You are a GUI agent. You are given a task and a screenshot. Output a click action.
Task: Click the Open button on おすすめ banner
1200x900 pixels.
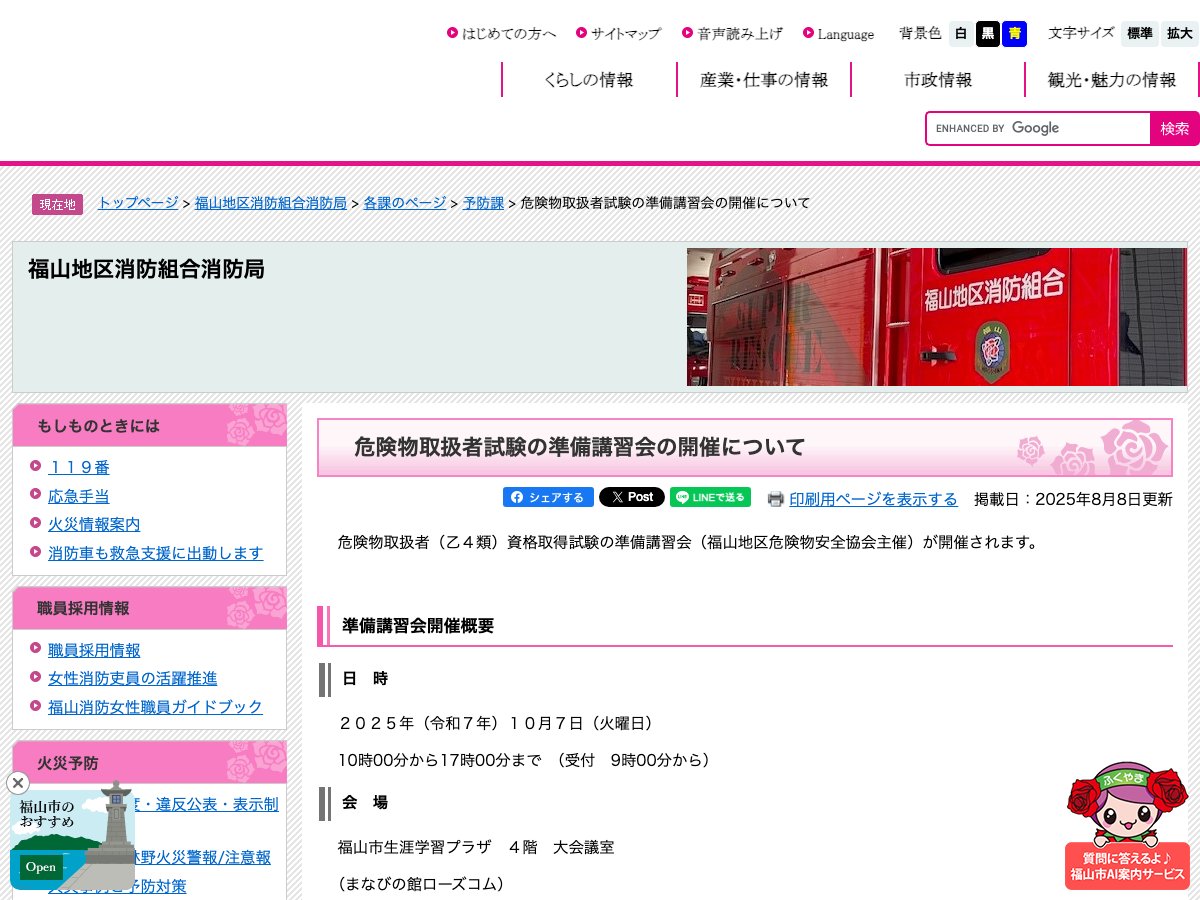point(41,867)
